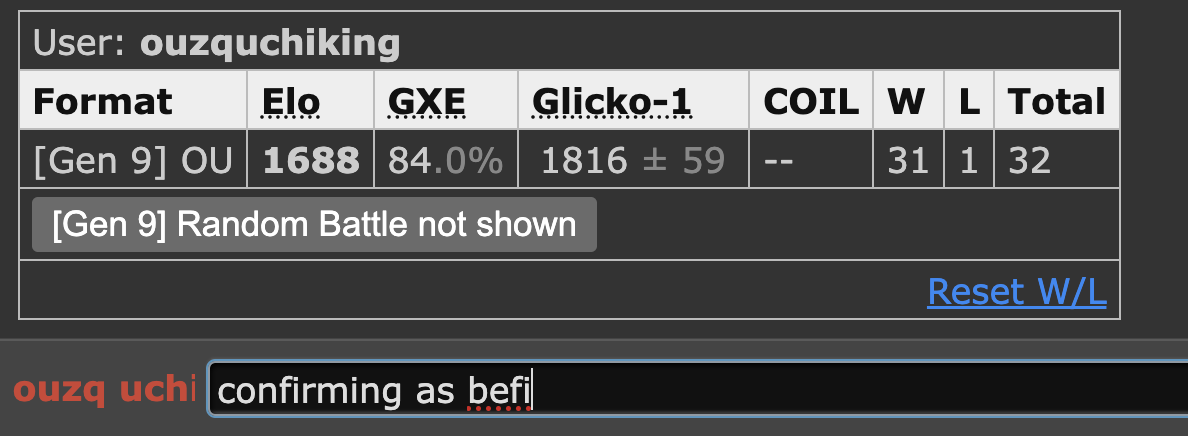Click the red "ouzq uchi" username label

103,391
